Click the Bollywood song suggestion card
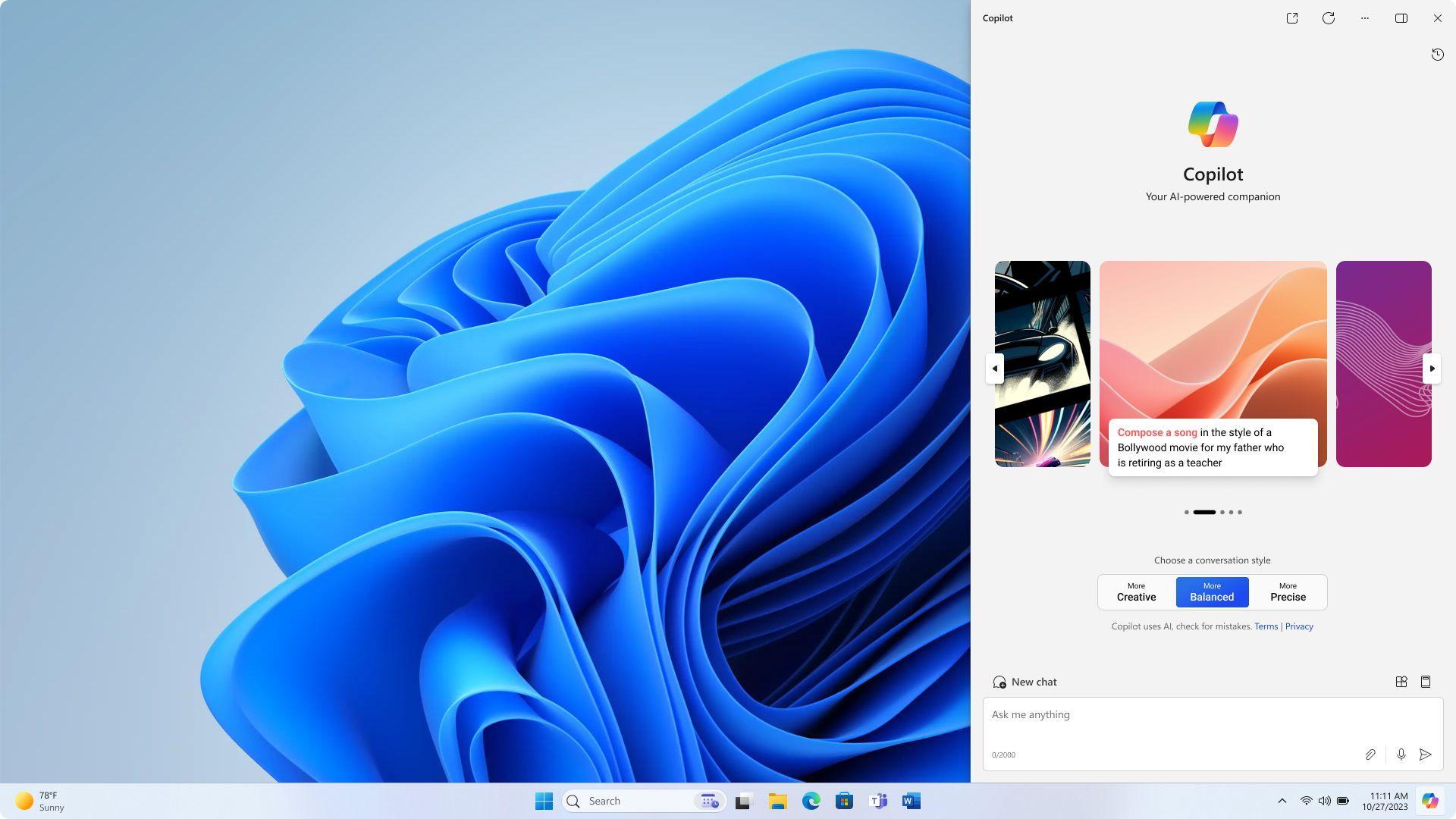 tap(1213, 363)
